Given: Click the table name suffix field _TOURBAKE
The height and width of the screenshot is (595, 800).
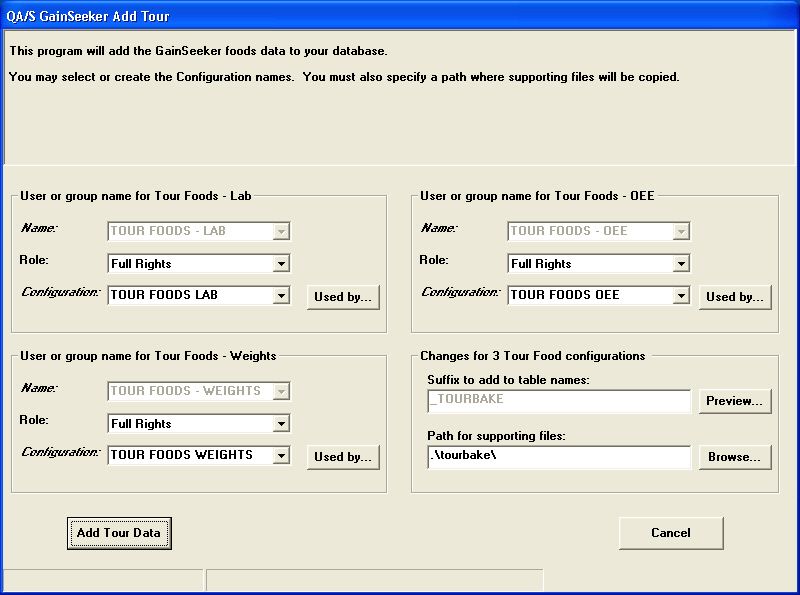Looking at the screenshot, I should [x=558, y=401].
